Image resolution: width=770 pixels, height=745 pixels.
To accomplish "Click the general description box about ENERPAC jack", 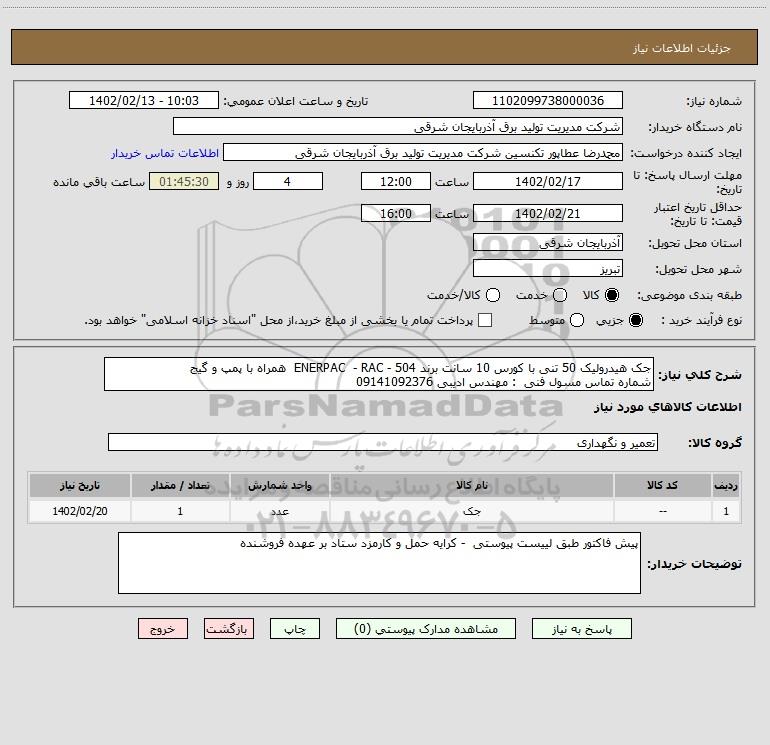I will coord(379,375).
